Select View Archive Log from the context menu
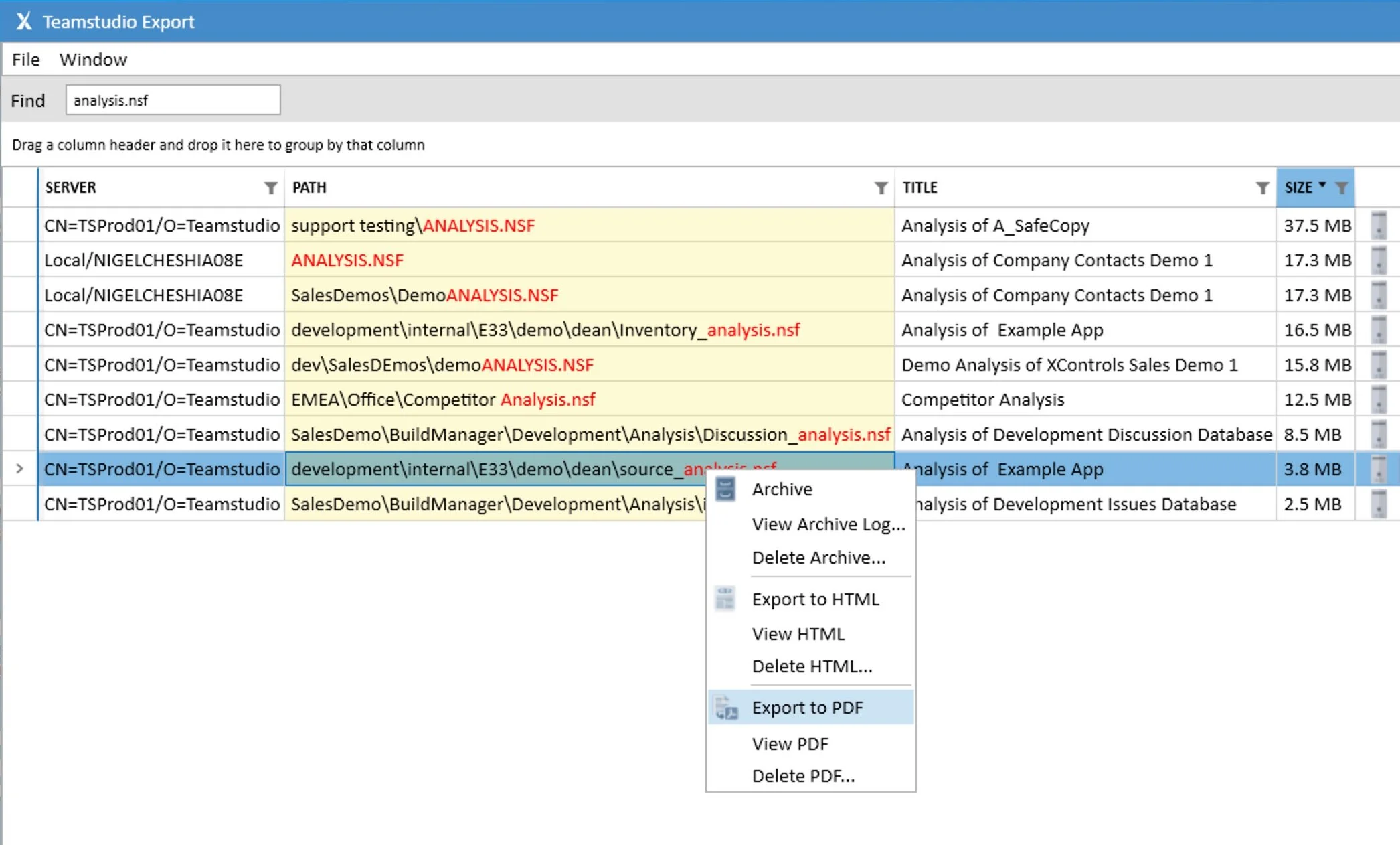Viewport: 1400px width, 845px height. (828, 524)
